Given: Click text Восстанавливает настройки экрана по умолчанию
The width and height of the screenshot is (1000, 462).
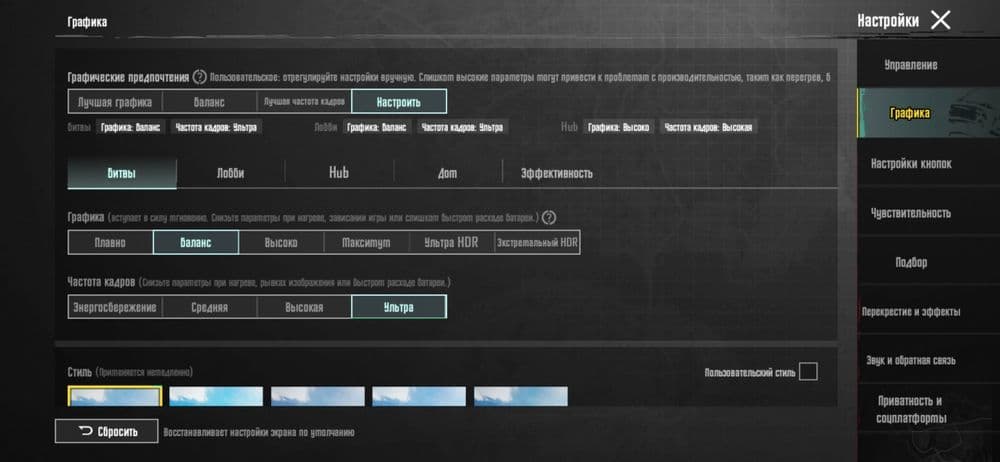Looking at the screenshot, I should (259, 433).
